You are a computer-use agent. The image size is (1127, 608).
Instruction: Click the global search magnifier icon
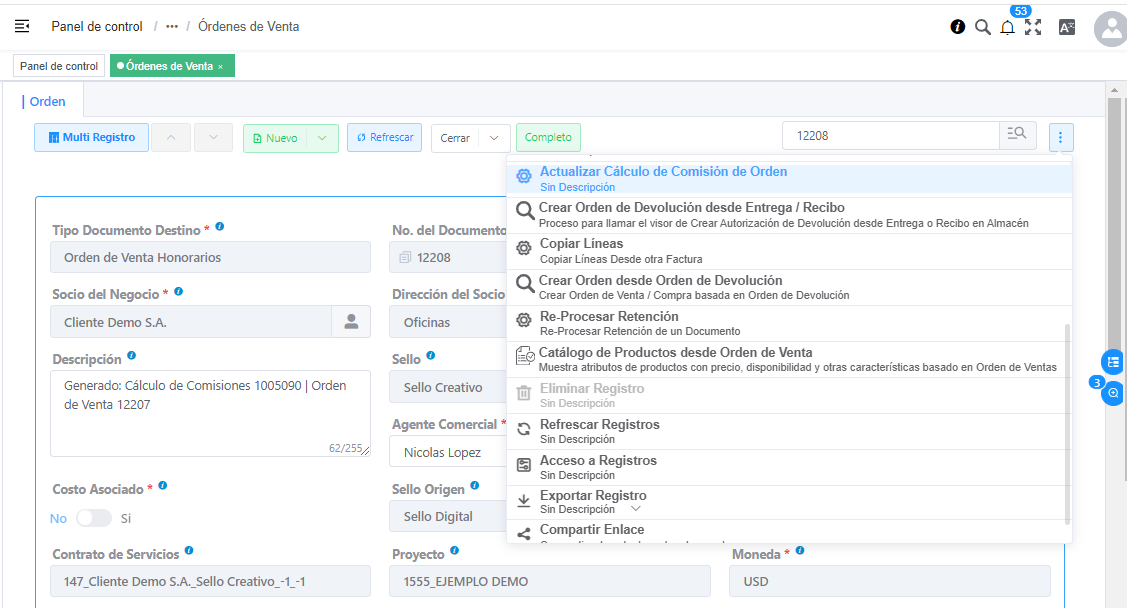pyautogui.click(x=982, y=27)
